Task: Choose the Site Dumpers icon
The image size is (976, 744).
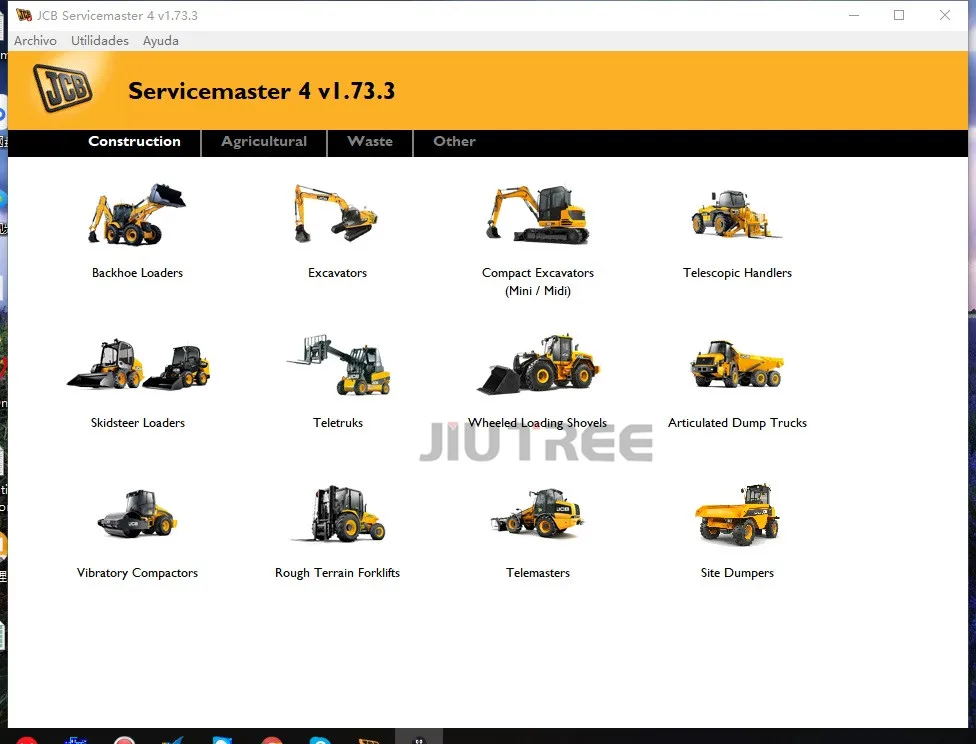Action: [737, 513]
